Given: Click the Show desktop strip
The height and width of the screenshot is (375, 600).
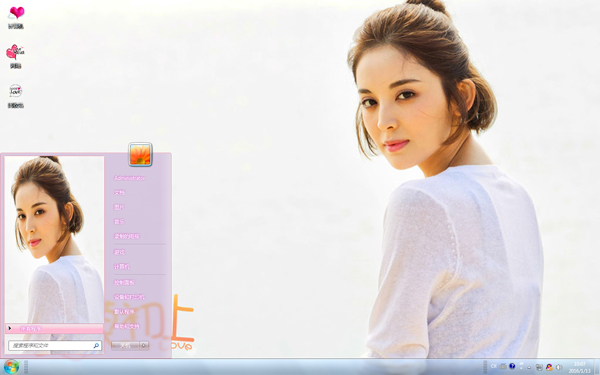Looking at the screenshot, I should [x=597, y=367].
